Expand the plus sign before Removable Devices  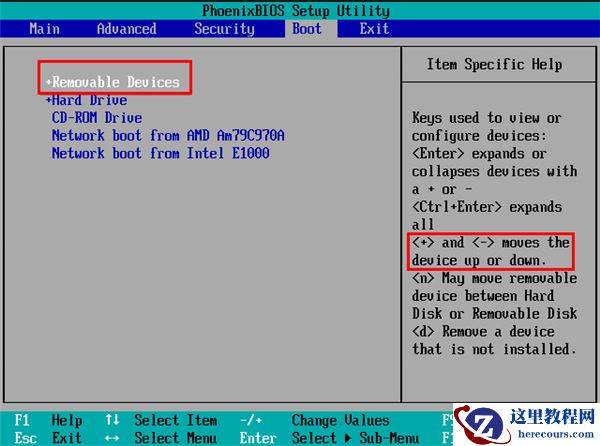(x=49, y=82)
